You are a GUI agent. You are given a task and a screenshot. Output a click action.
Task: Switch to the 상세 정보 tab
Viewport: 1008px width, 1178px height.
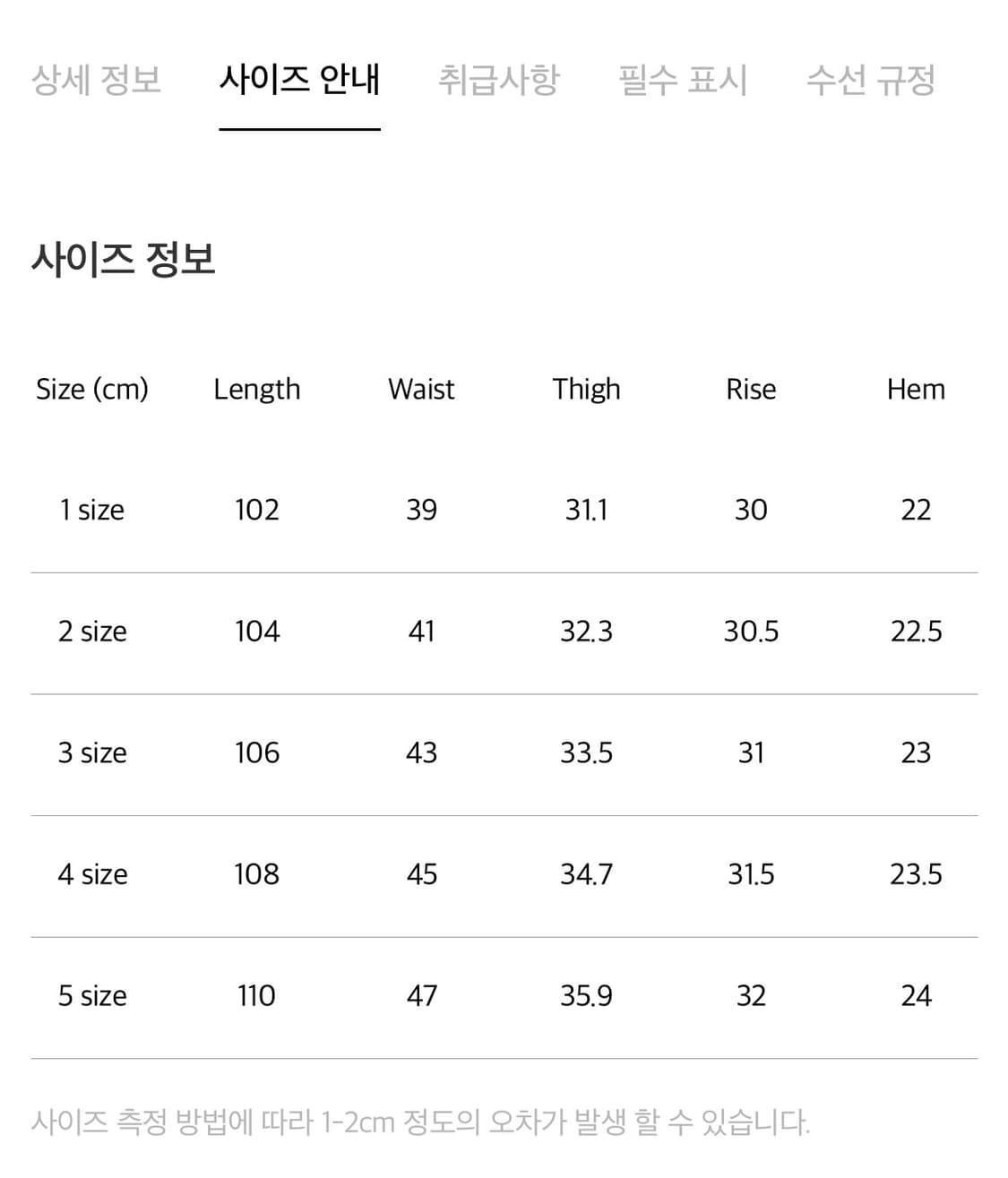pyautogui.click(x=96, y=81)
